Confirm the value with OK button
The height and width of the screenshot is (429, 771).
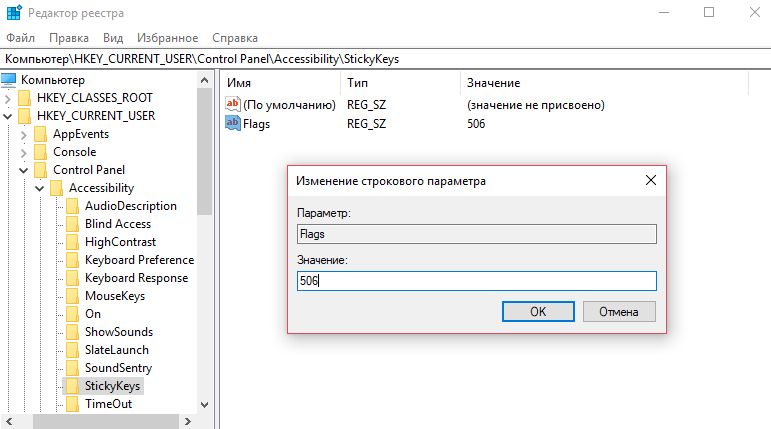(538, 311)
